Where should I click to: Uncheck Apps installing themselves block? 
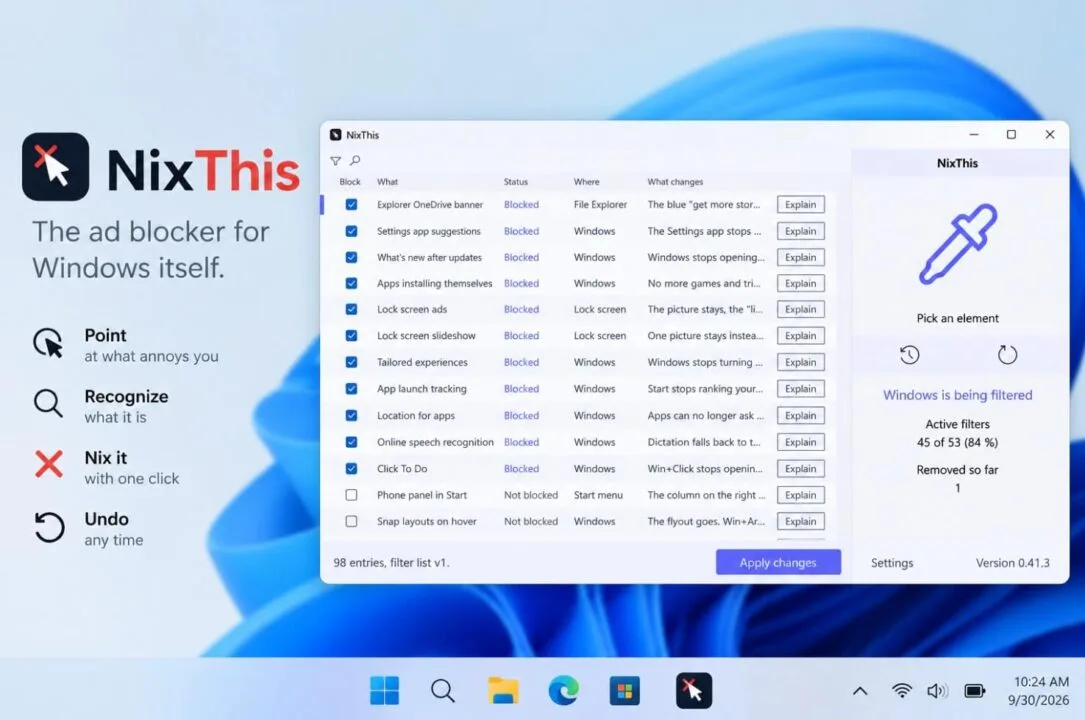(x=352, y=284)
